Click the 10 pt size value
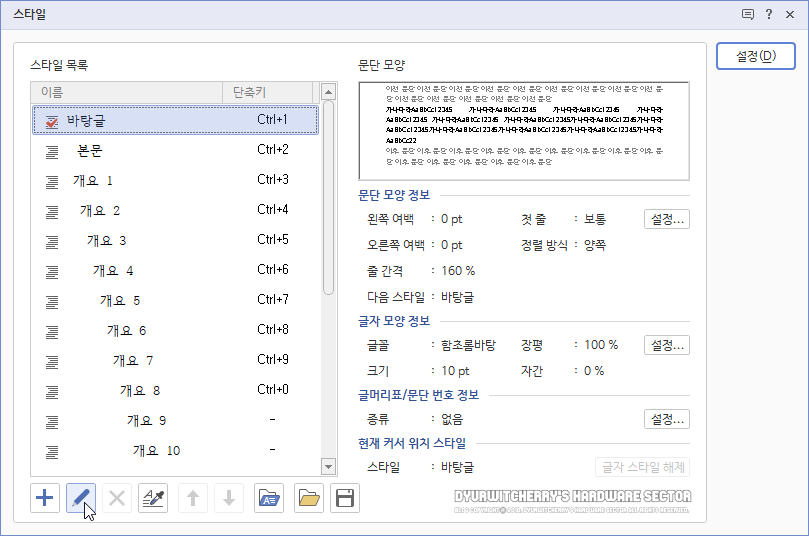This screenshot has width=809, height=536. click(x=455, y=371)
